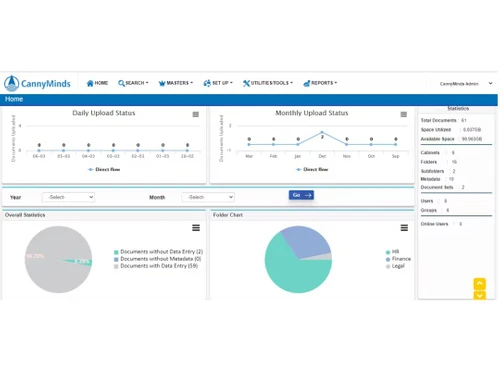
Task: Click the Space Utilized statistic
Action: [451, 129]
